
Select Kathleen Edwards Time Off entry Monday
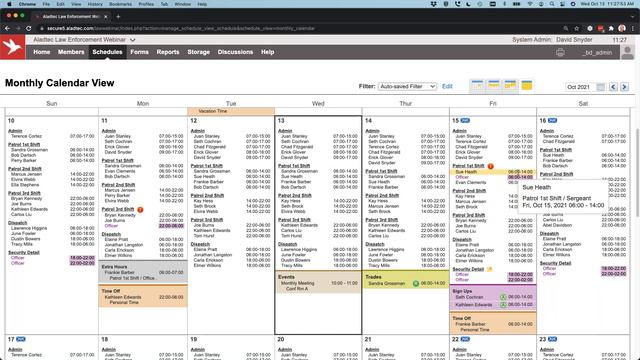[143, 300]
